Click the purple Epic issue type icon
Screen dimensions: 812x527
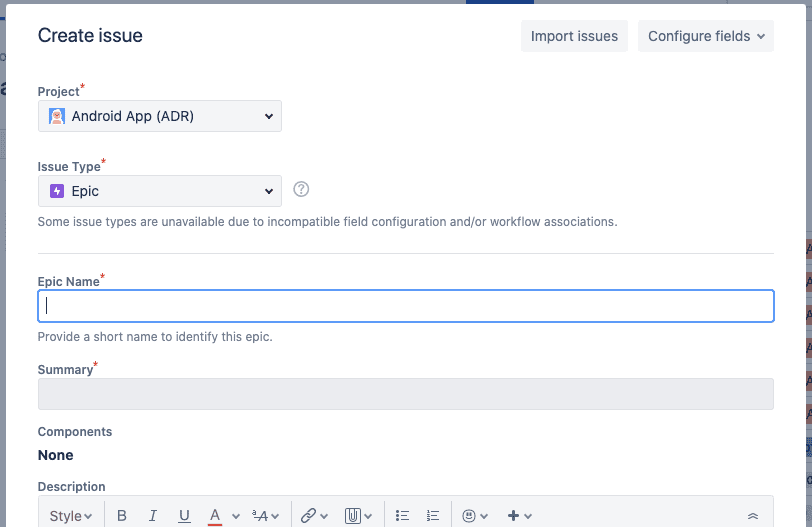(57, 191)
